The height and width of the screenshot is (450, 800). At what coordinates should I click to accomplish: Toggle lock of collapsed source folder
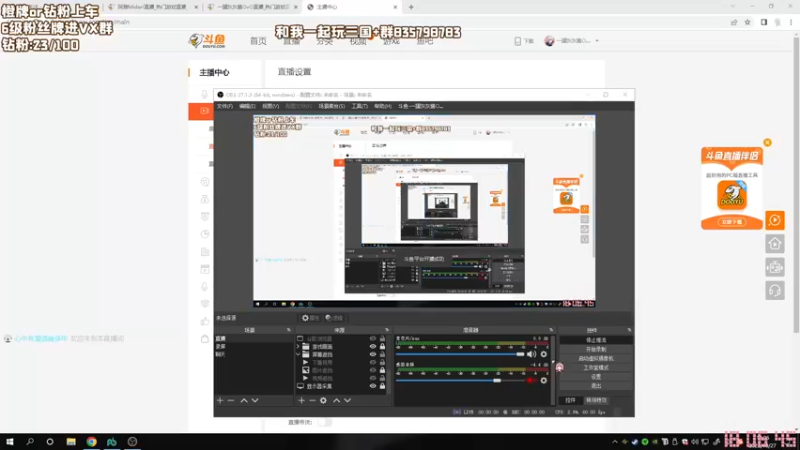pyautogui.click(x=382, y=346)
